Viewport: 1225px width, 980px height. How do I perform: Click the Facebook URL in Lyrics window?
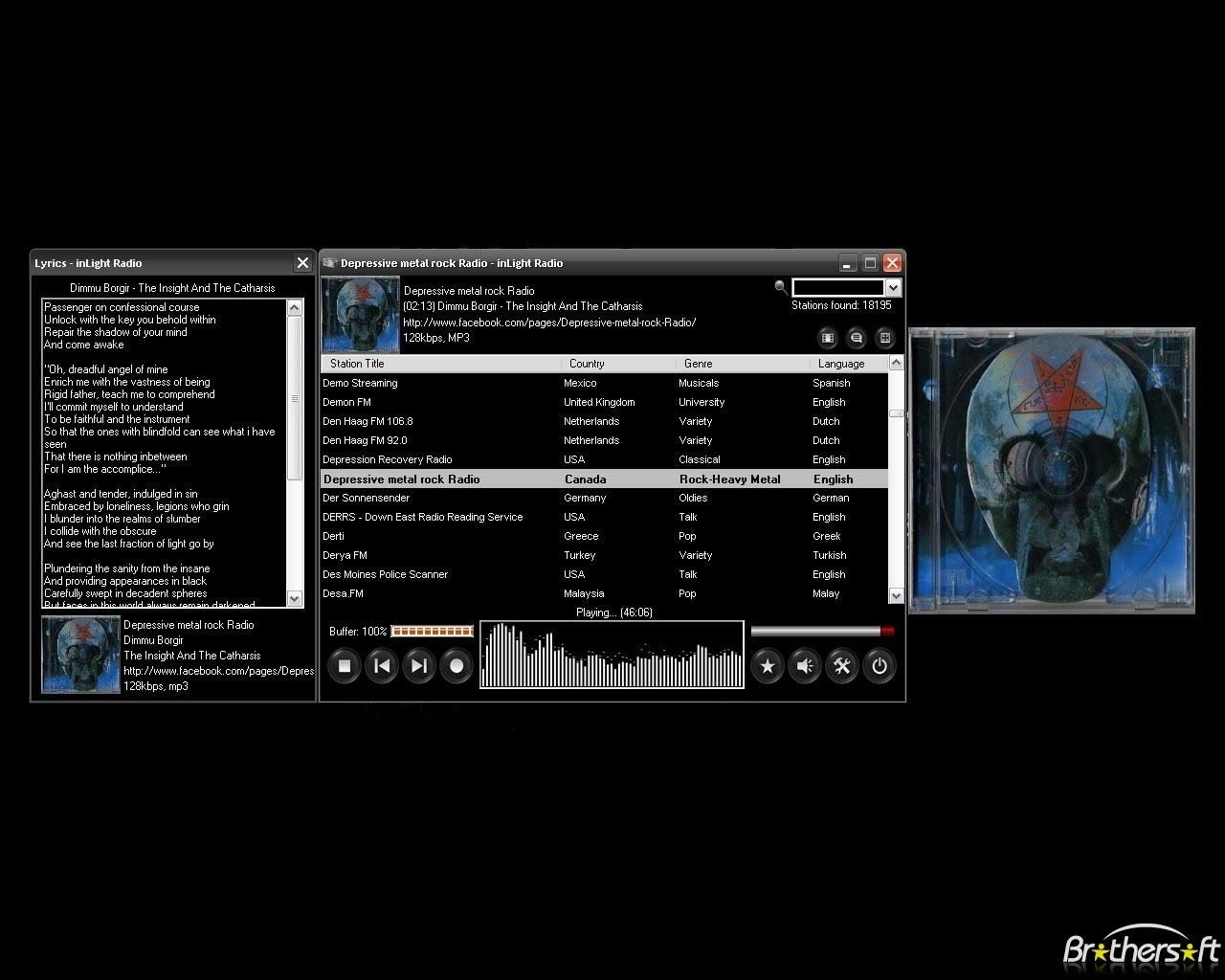(218, 671)
